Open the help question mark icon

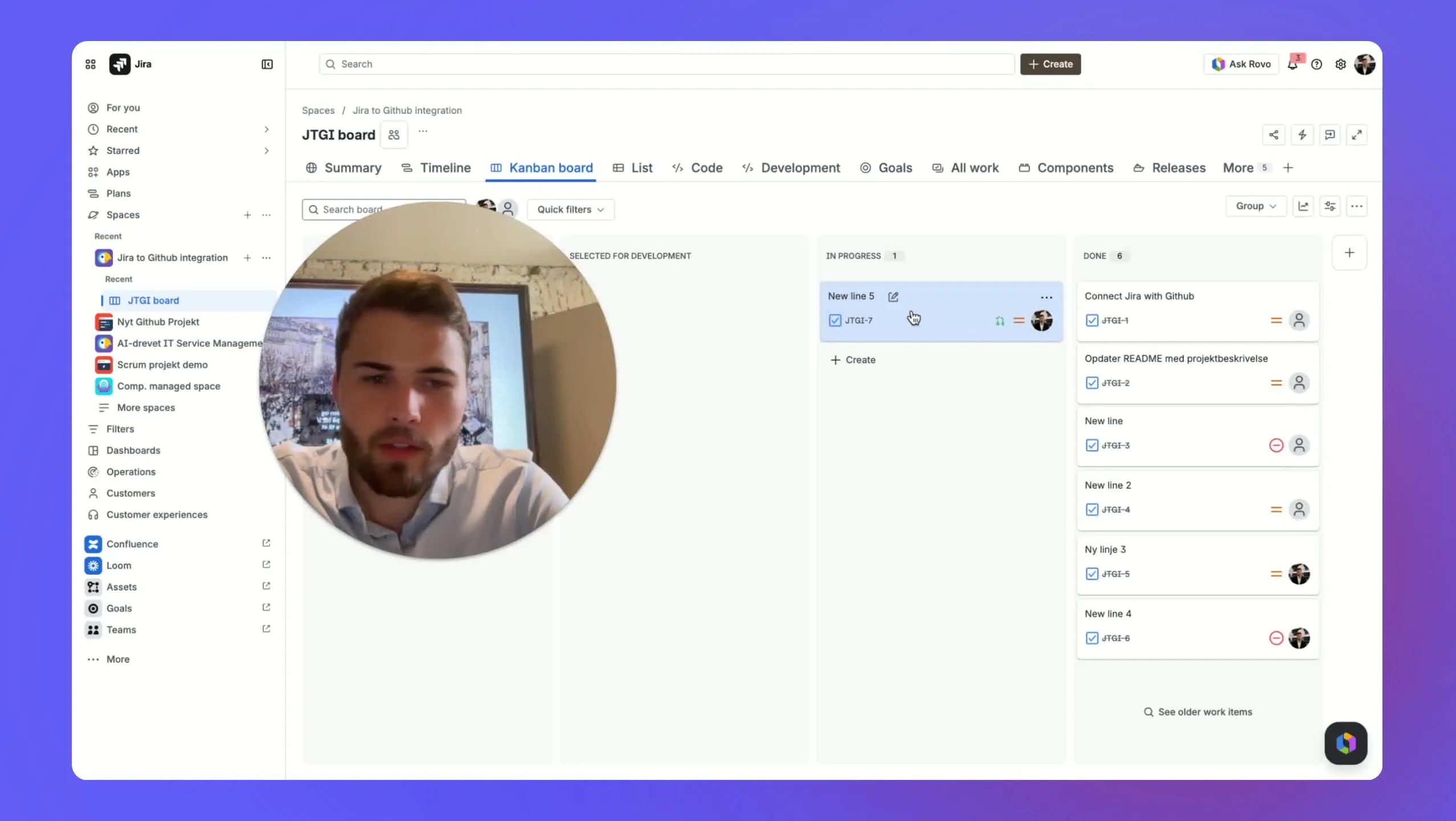click(1316, 64)
